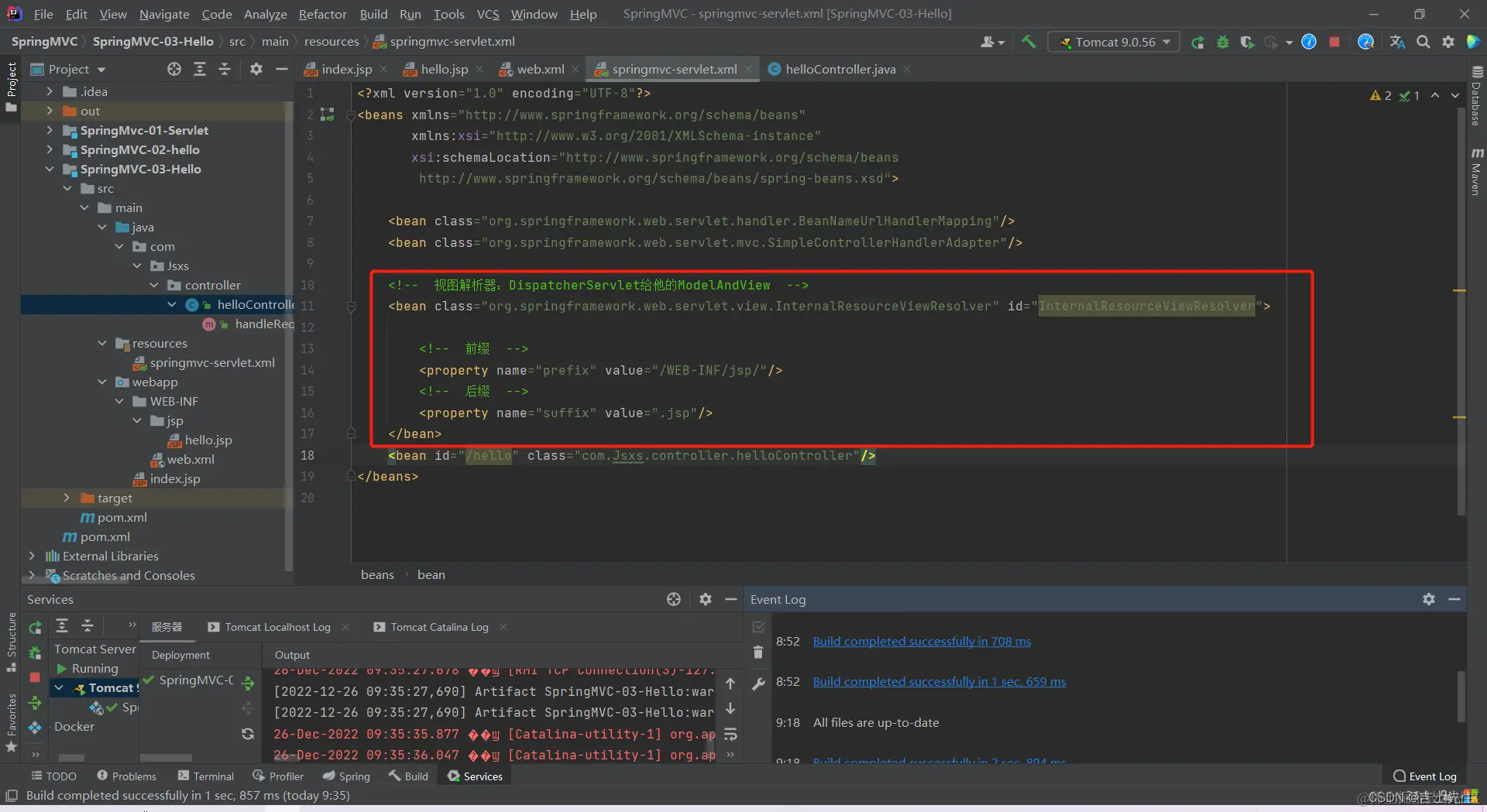Expand External Libraries node
Viewport: 1487px width, 812px height.
pos(32,556)
